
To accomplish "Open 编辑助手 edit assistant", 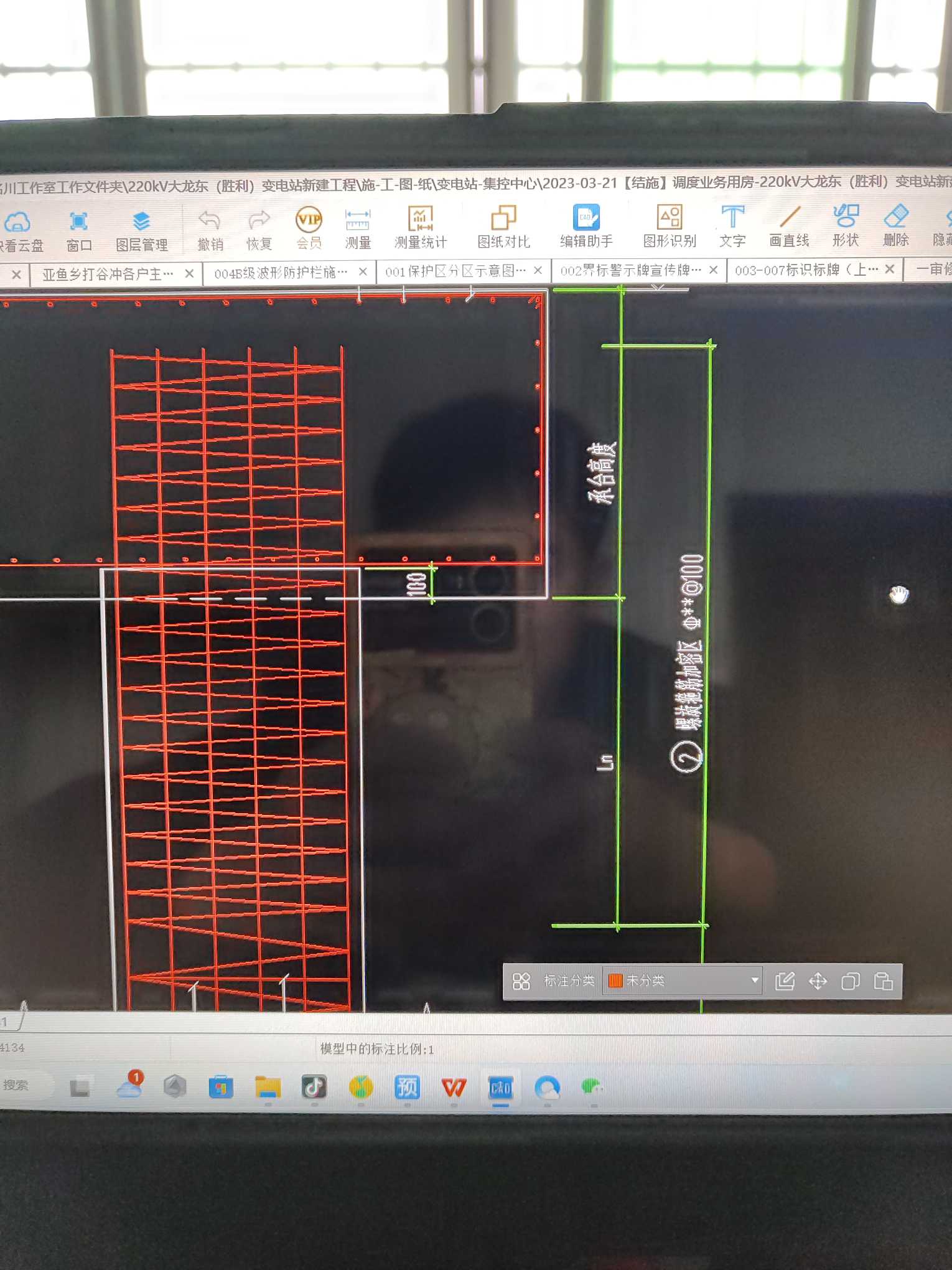I will [x=586, y=227].
